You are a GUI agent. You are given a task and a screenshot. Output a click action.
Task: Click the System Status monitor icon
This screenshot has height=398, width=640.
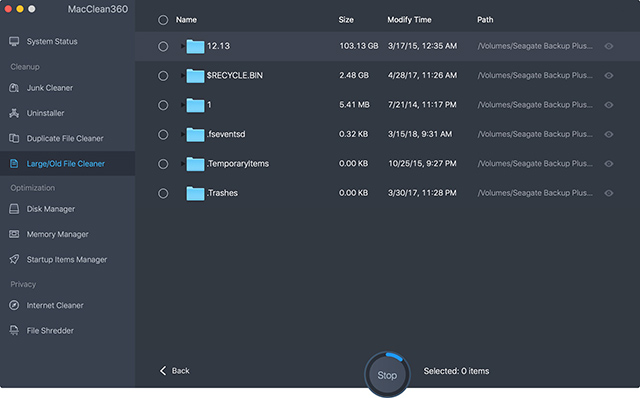pos(14,41)
